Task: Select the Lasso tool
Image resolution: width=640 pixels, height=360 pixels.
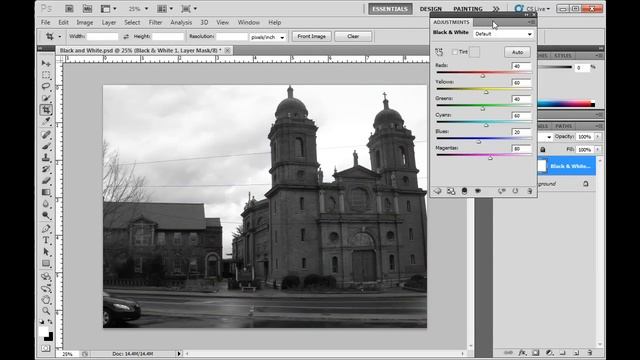Action: 46,87
